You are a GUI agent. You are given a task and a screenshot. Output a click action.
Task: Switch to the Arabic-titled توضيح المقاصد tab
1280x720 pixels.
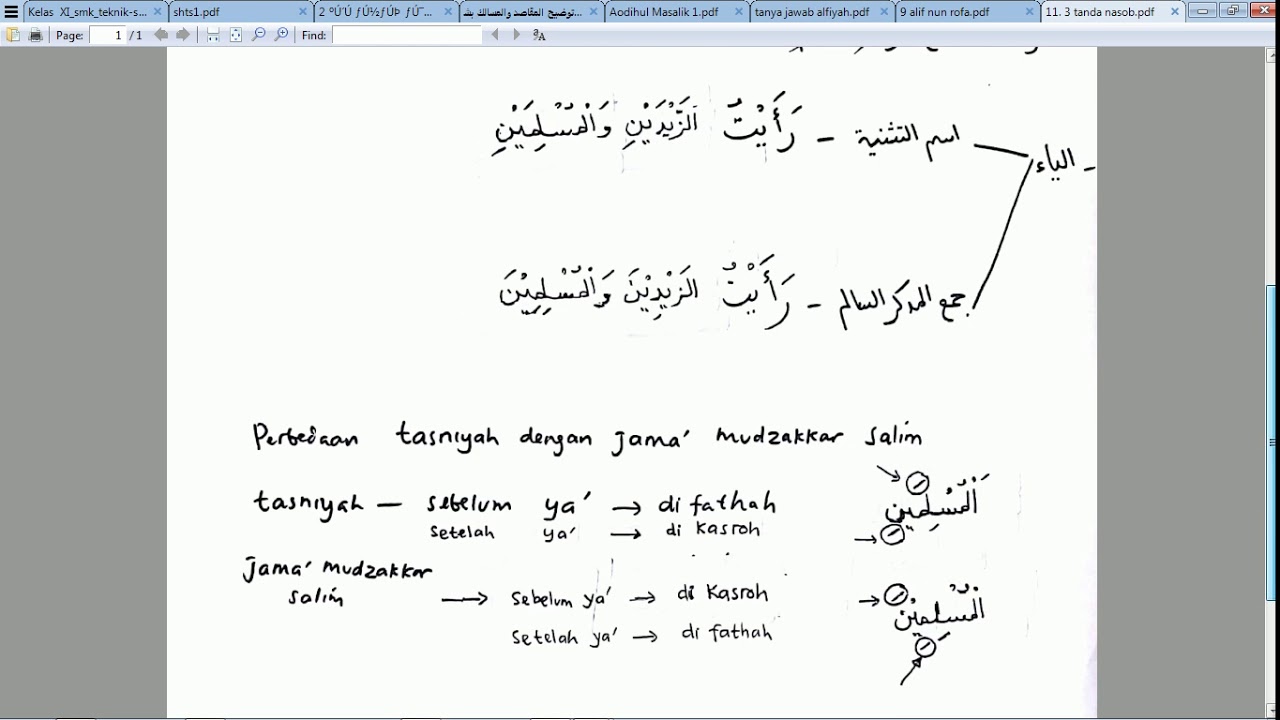(x=532, y=12)
